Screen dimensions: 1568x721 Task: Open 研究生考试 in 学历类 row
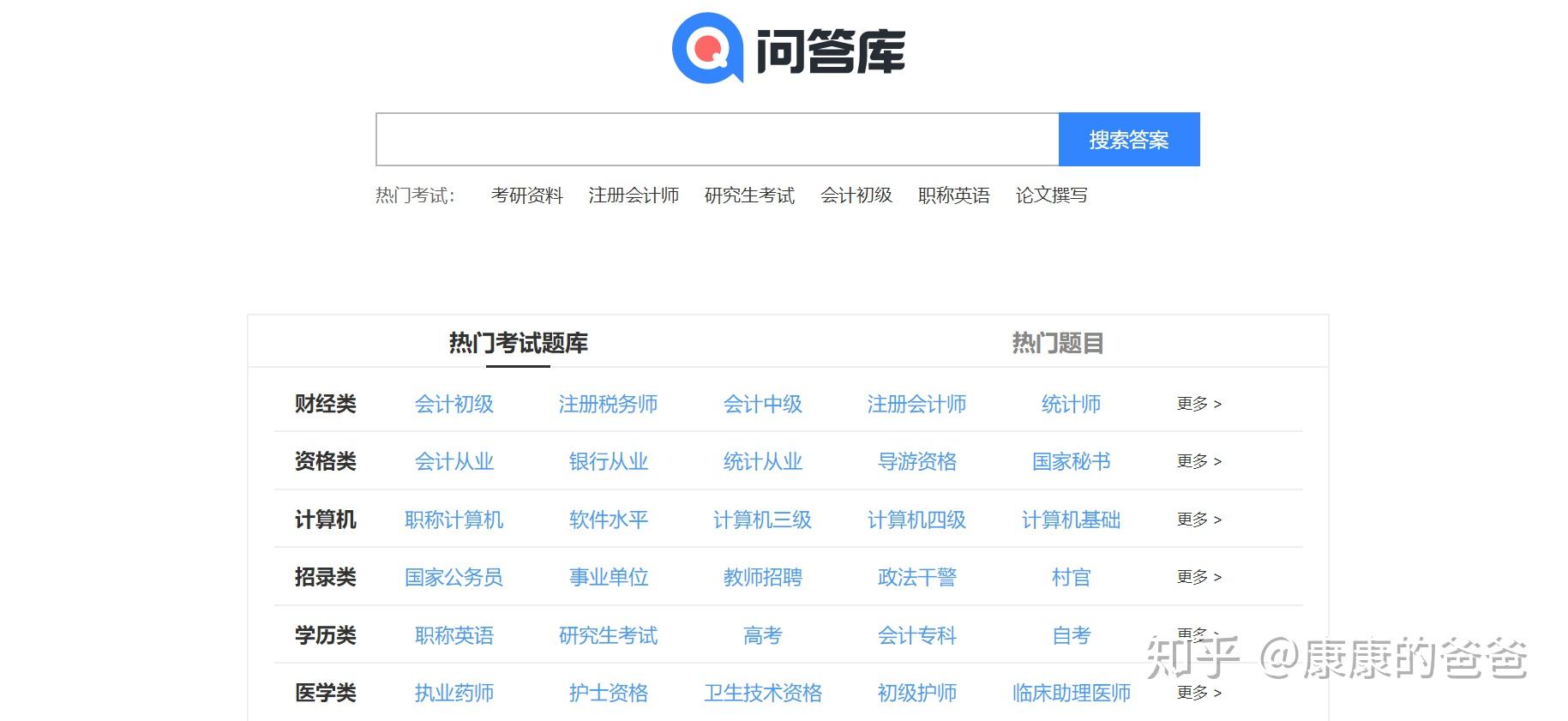(609, 635)
